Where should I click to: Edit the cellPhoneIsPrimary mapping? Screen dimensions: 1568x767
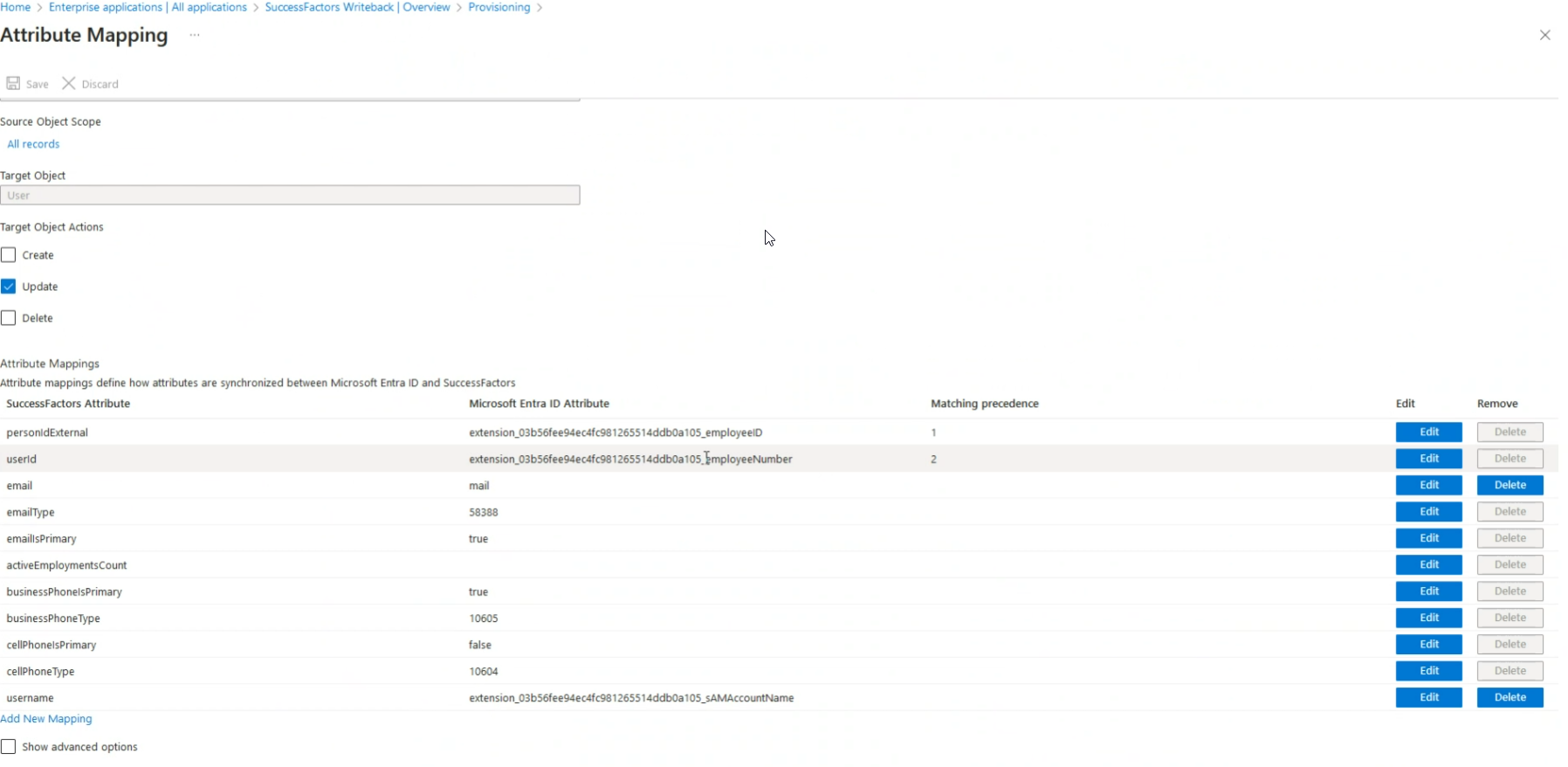click(1428, 645)
